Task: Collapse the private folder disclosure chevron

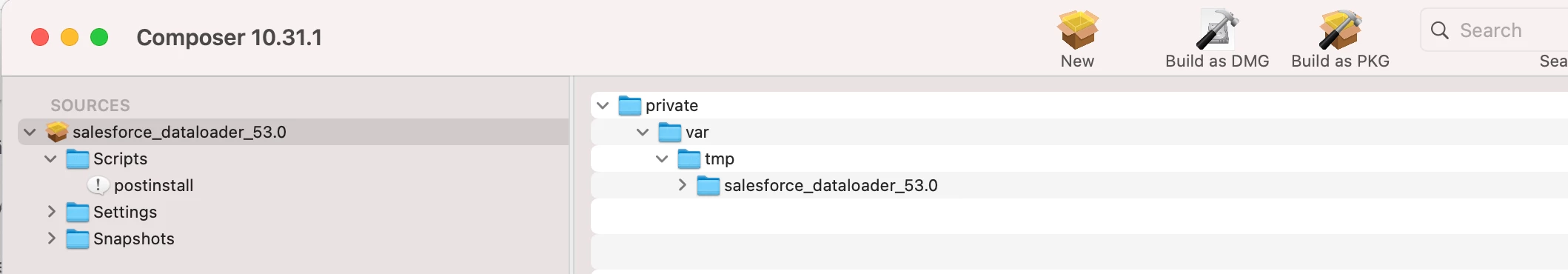Action: click(x=603, y=105)
